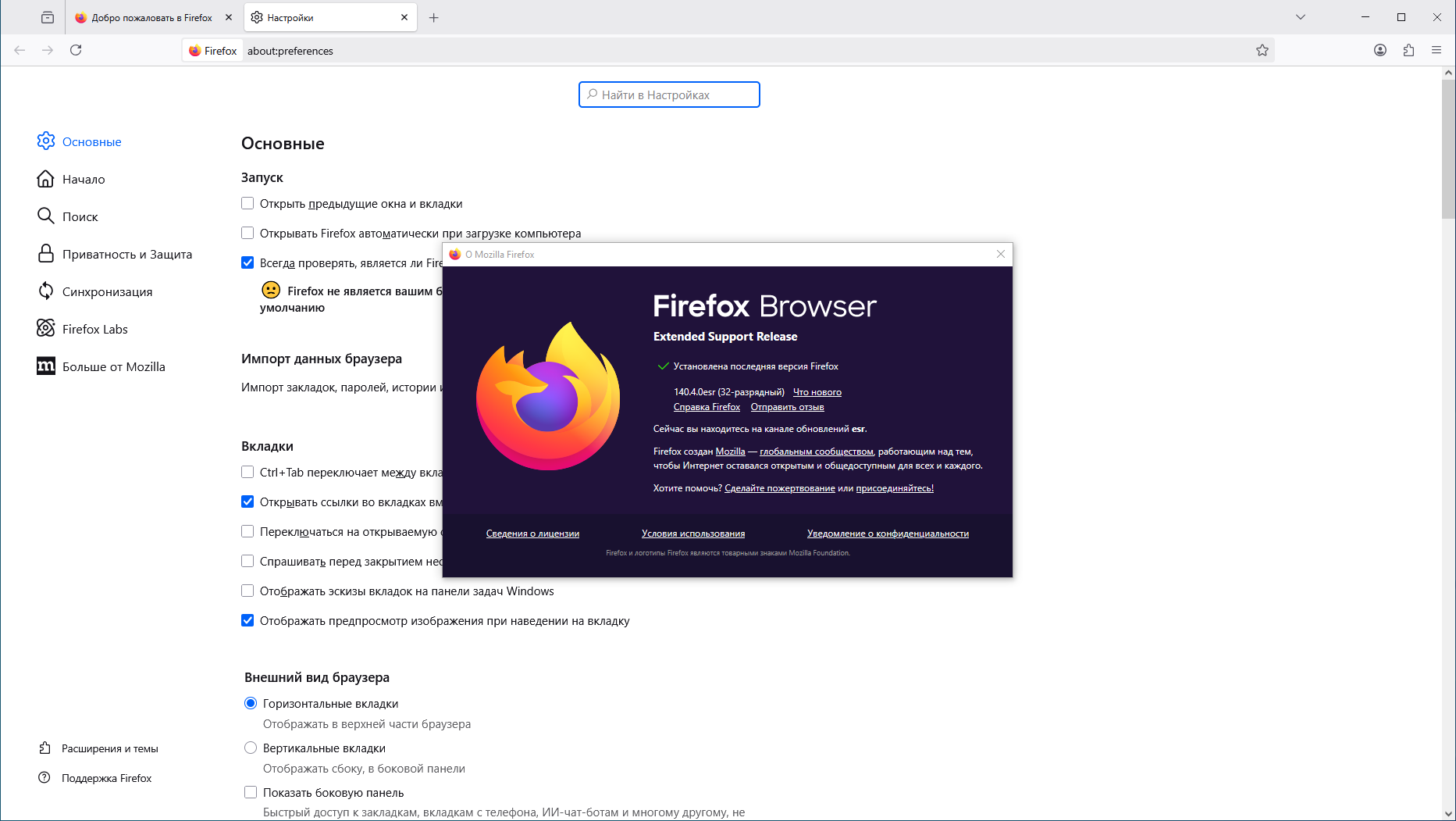Open Синхронизация settings category
The height and width of the screenshot is (821, 1456).
[94, 291]
